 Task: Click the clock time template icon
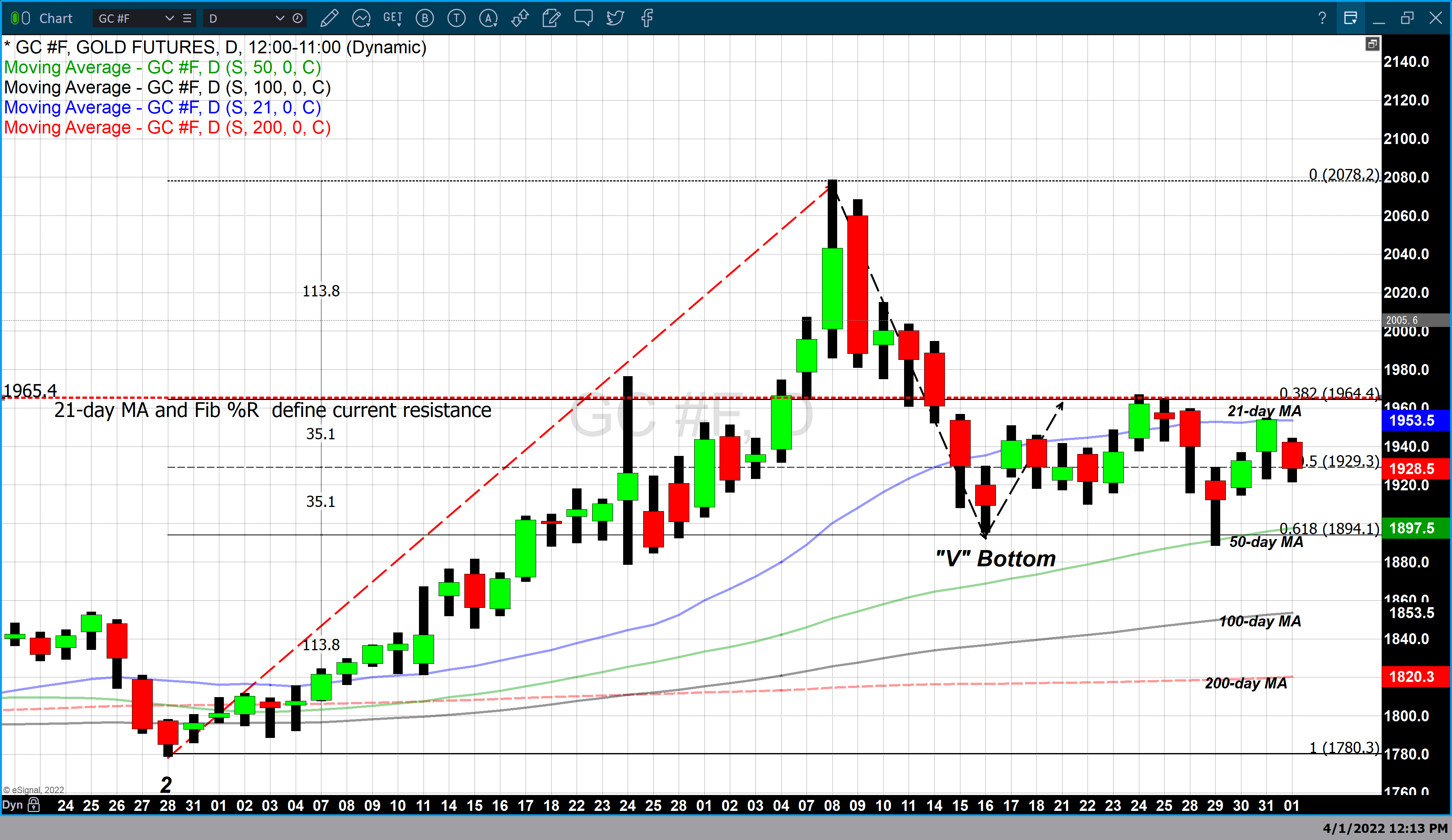click(x=297, y=19)
